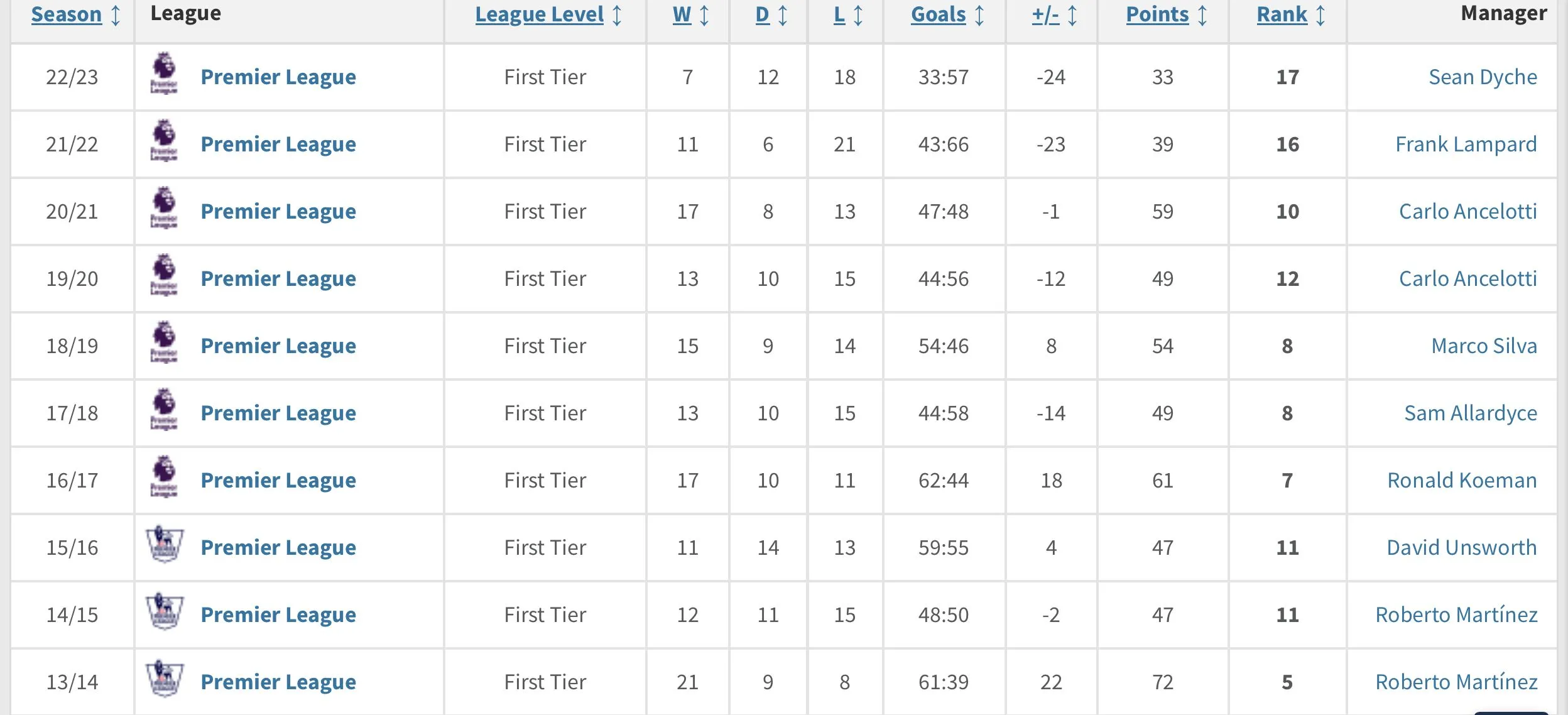1568x715 pixels.
Task: Open Sean Dyche's manager profile
Action: (x=1483, y=77)
